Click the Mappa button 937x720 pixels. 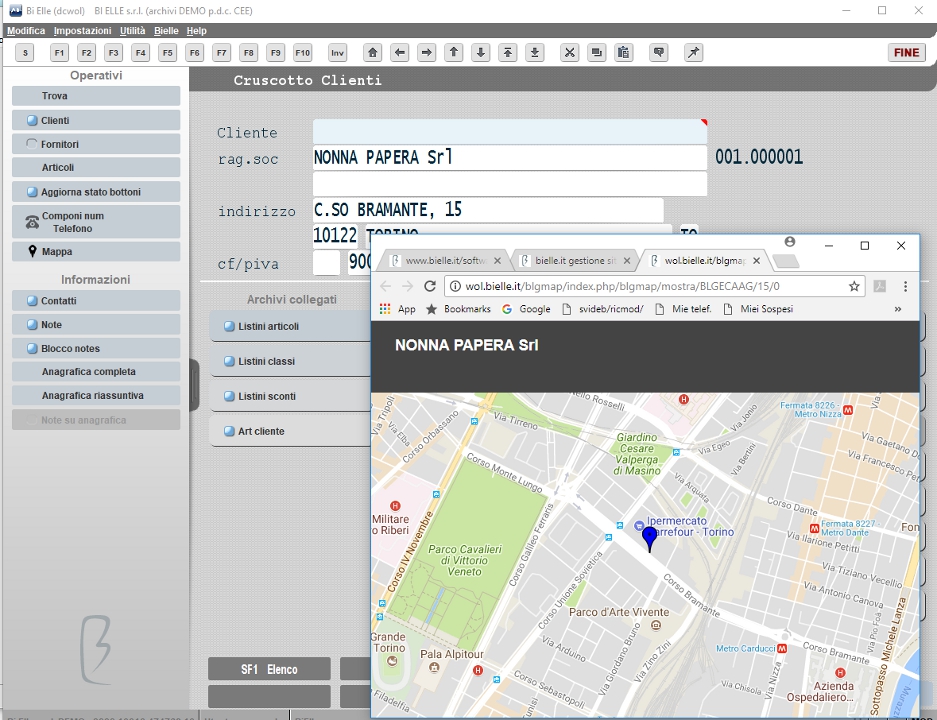tap(96, 252)
